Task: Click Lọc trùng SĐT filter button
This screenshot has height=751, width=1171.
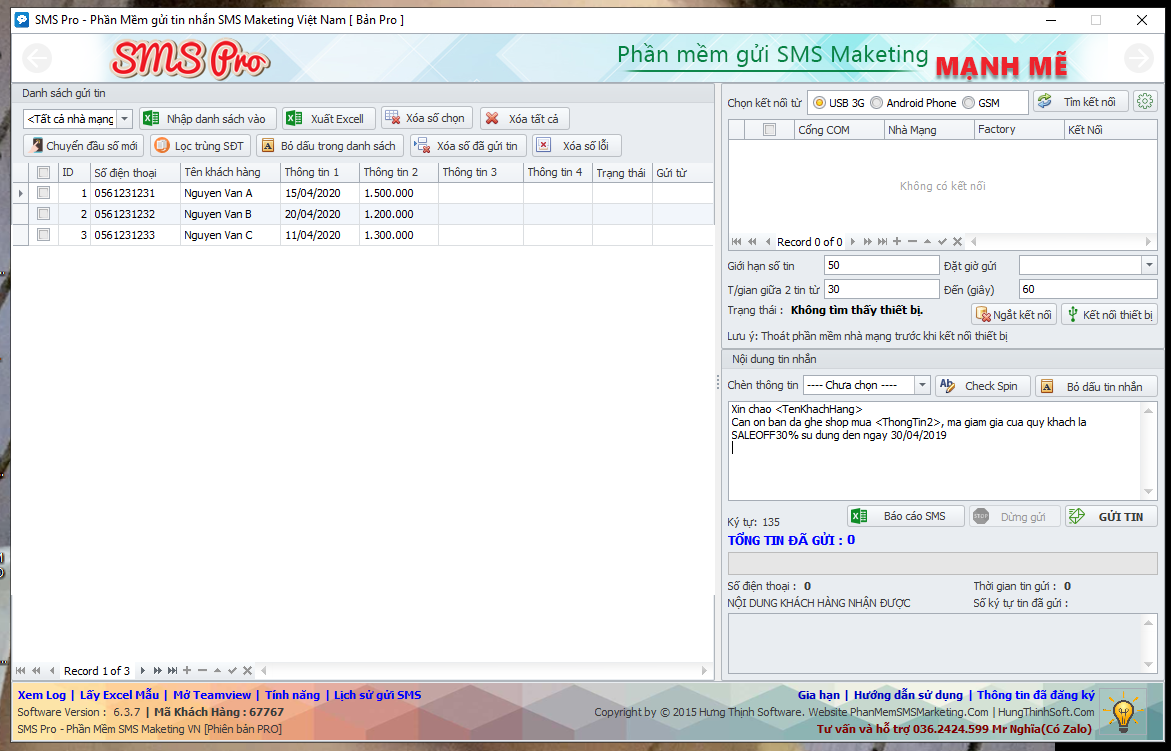Action: tap(199, 146)
